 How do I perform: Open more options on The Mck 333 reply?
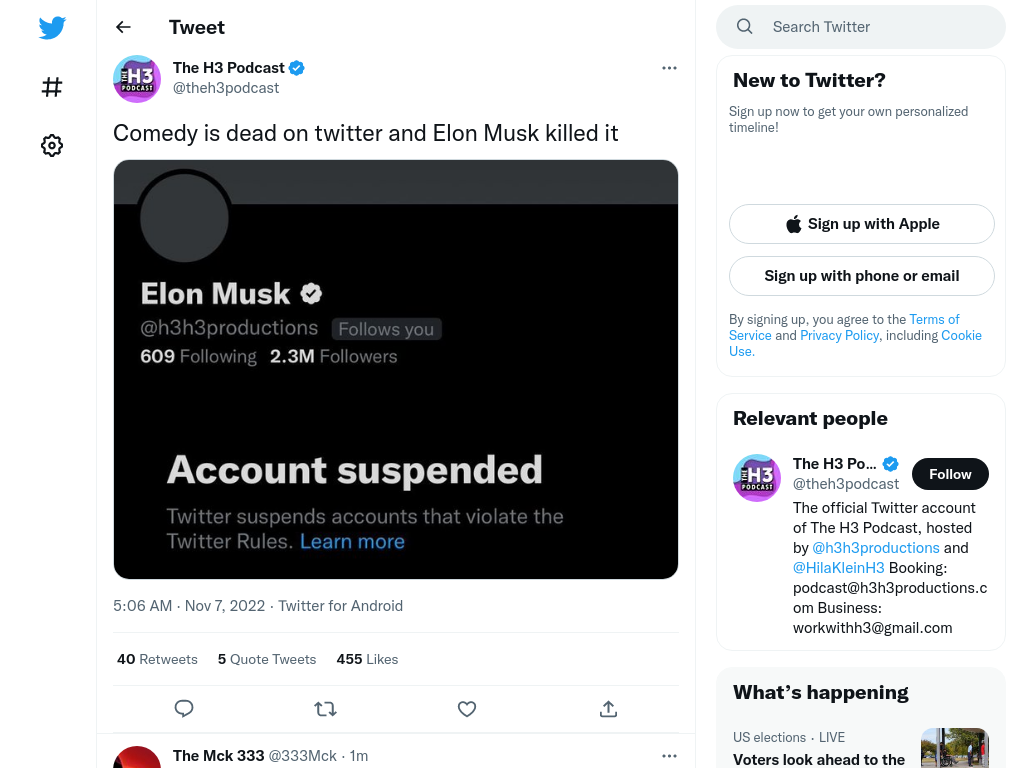(x=669, y=756)
